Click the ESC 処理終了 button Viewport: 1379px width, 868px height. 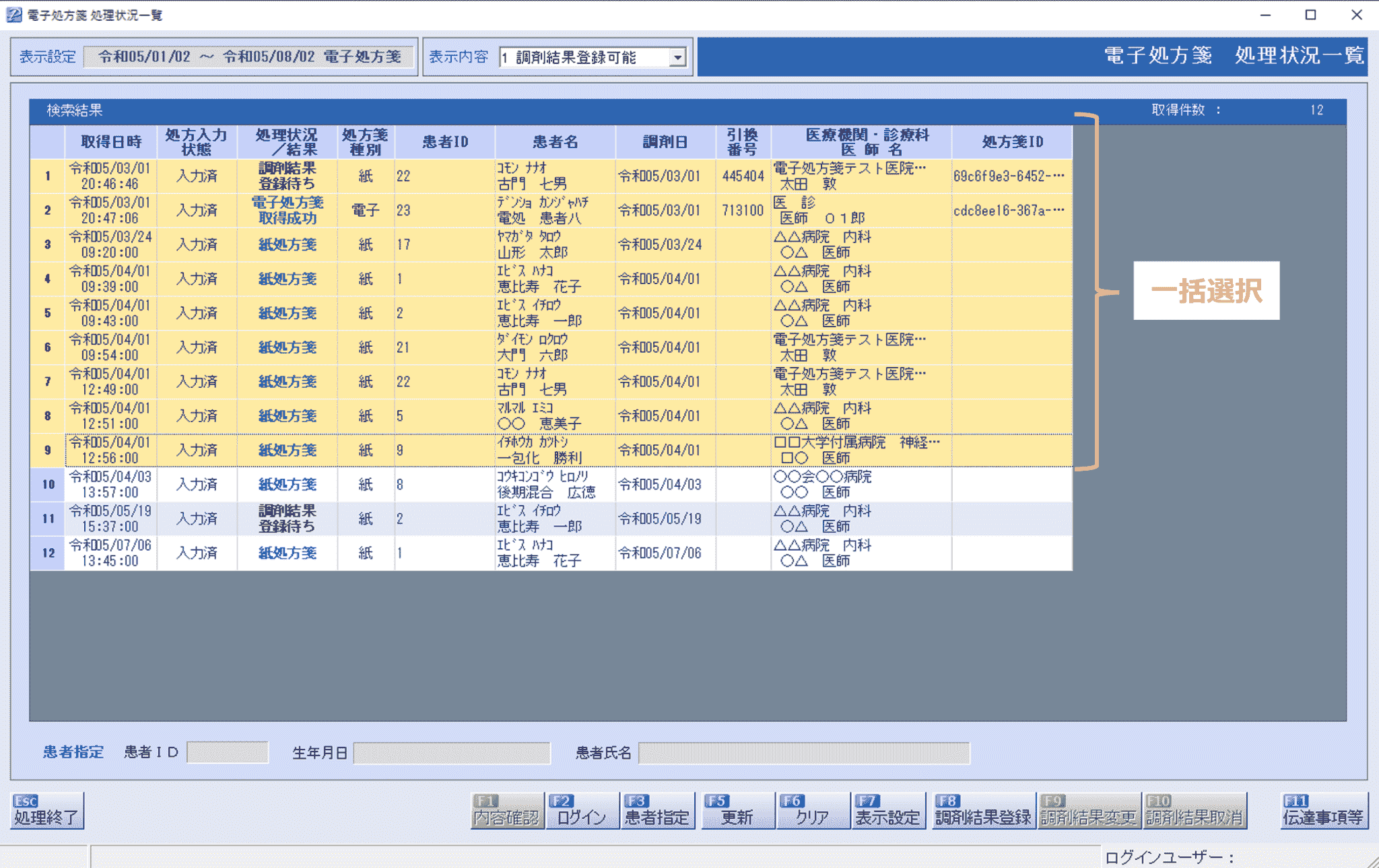tap(47, 811)
